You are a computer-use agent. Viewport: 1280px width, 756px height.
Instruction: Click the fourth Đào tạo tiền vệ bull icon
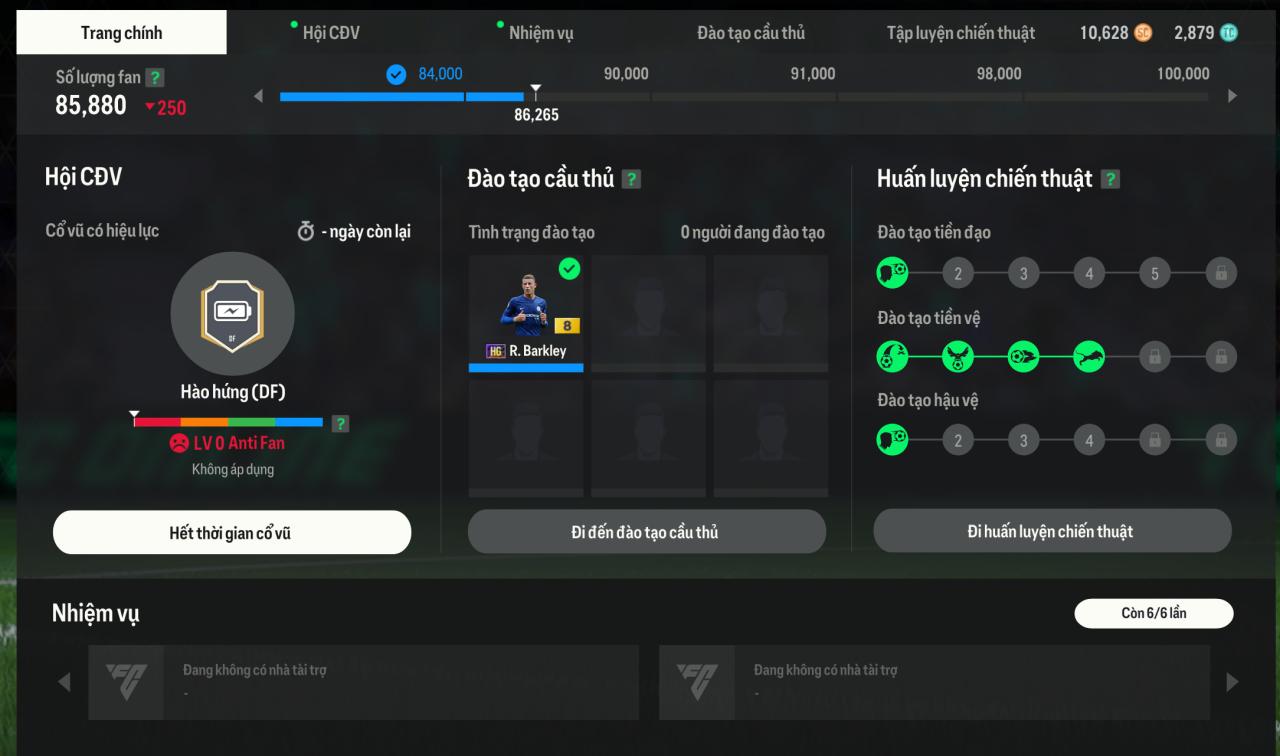point(1089,356)
